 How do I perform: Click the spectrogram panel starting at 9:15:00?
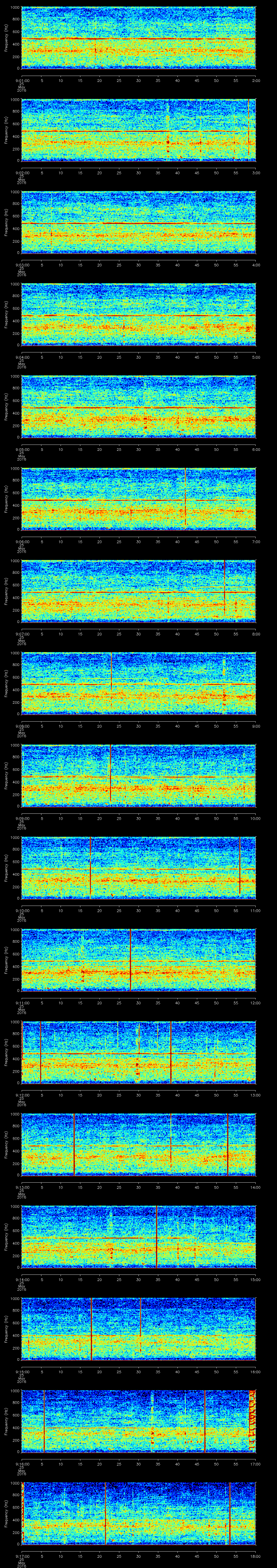click(139, 1329)
